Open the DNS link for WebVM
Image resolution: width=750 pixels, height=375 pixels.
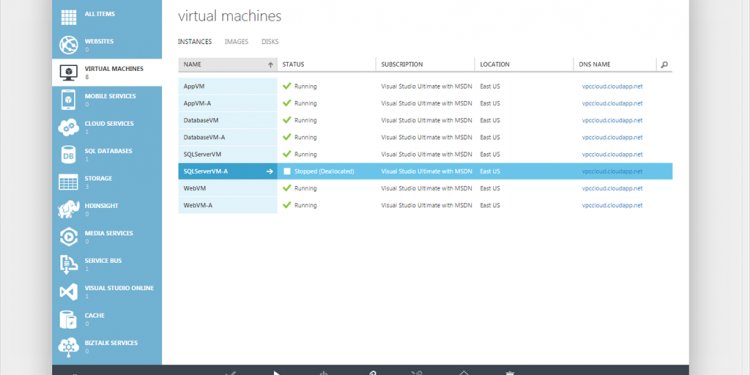(x=612, y=188)
